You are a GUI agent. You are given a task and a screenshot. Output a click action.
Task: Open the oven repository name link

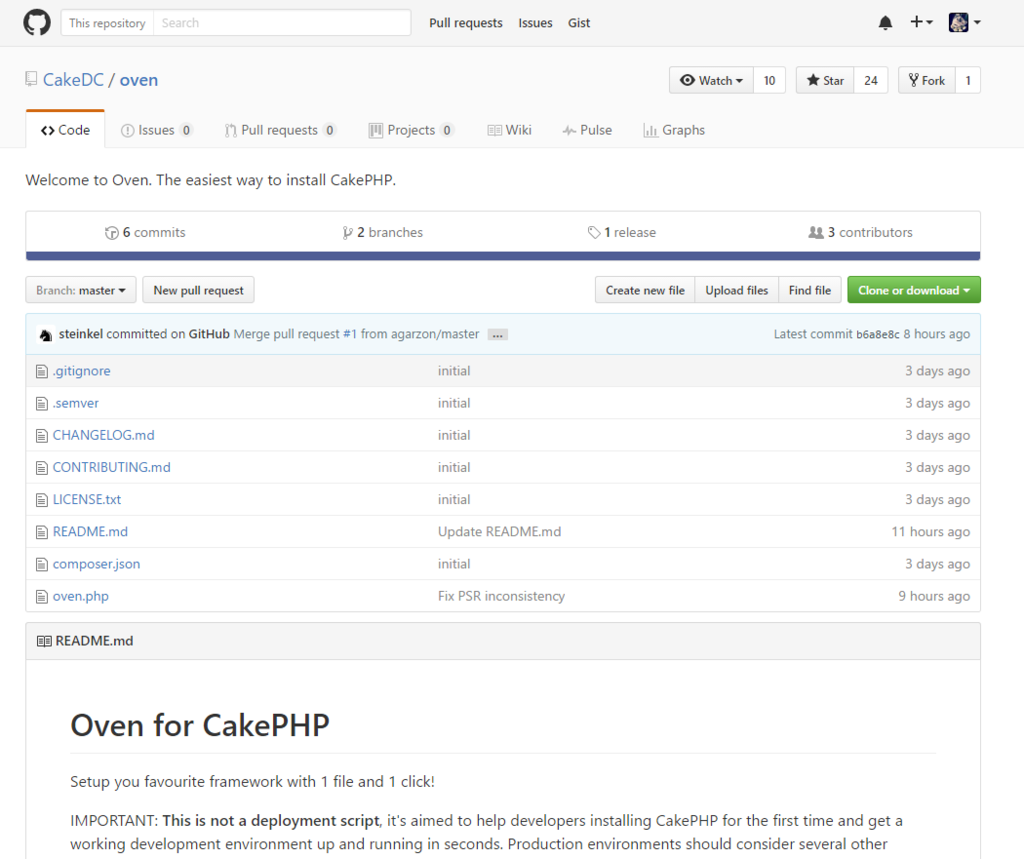pos(138,80)
